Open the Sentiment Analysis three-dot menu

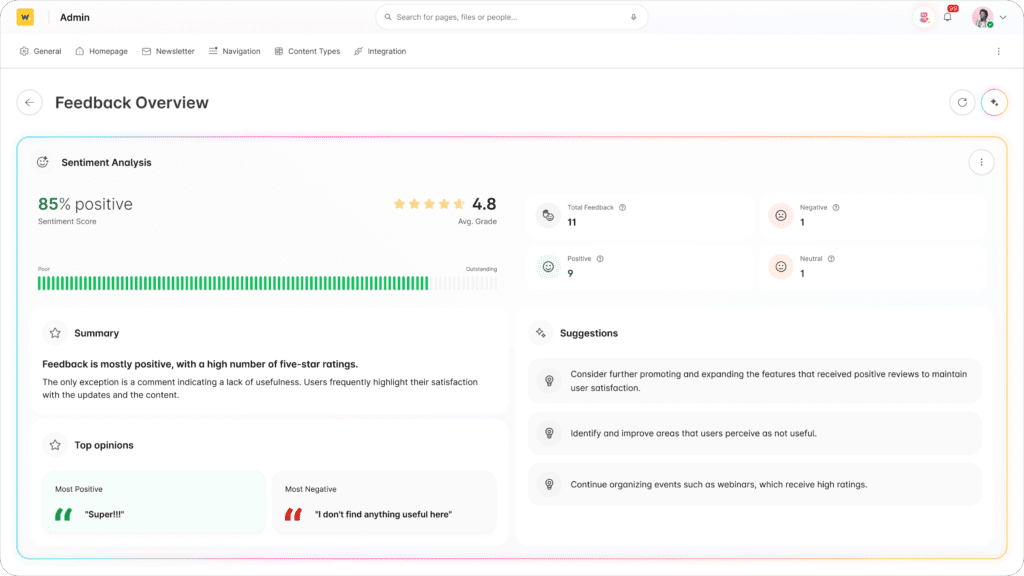[x=981, y=162]
